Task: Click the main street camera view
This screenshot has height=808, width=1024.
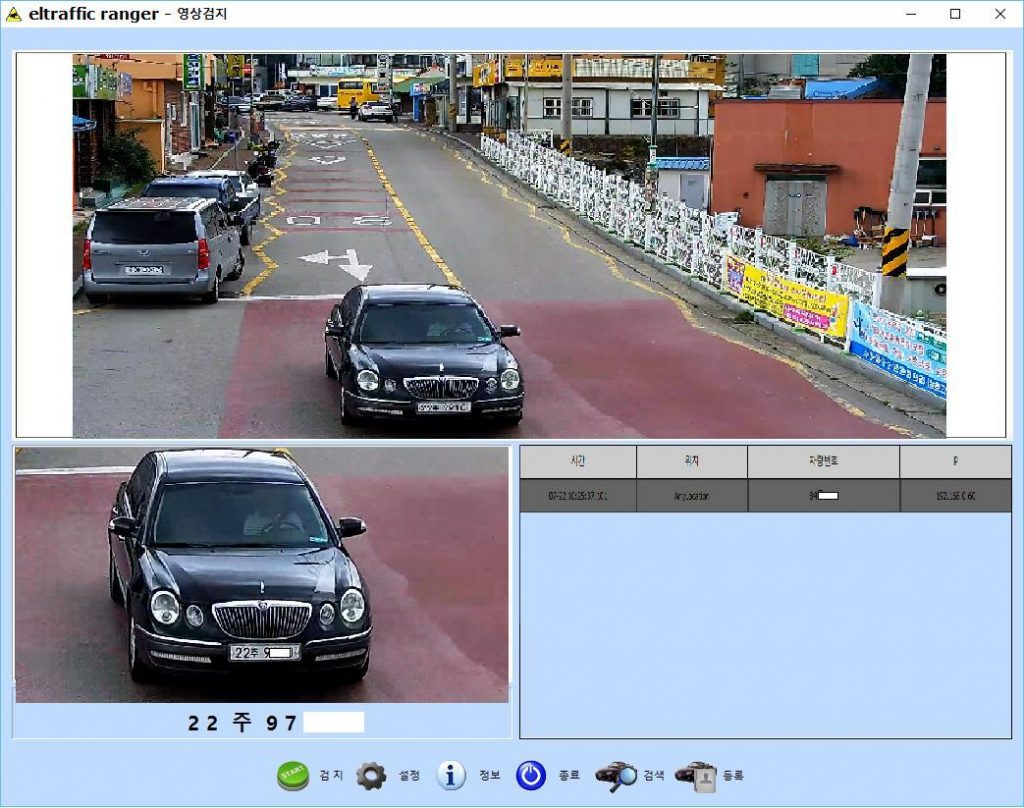Action: coord(509,246)
